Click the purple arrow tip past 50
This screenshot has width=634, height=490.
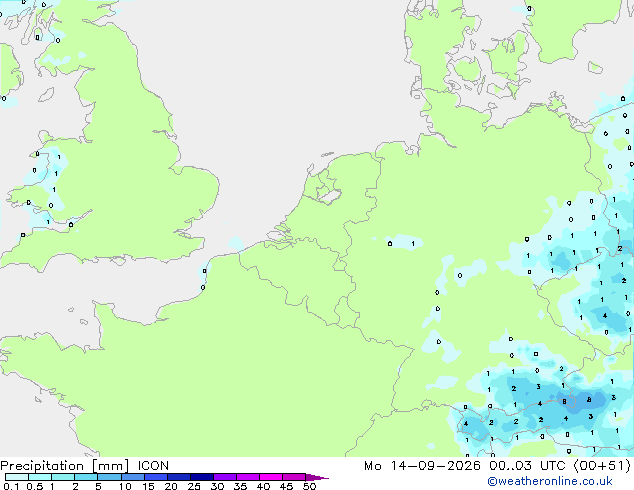pos(317,477)
